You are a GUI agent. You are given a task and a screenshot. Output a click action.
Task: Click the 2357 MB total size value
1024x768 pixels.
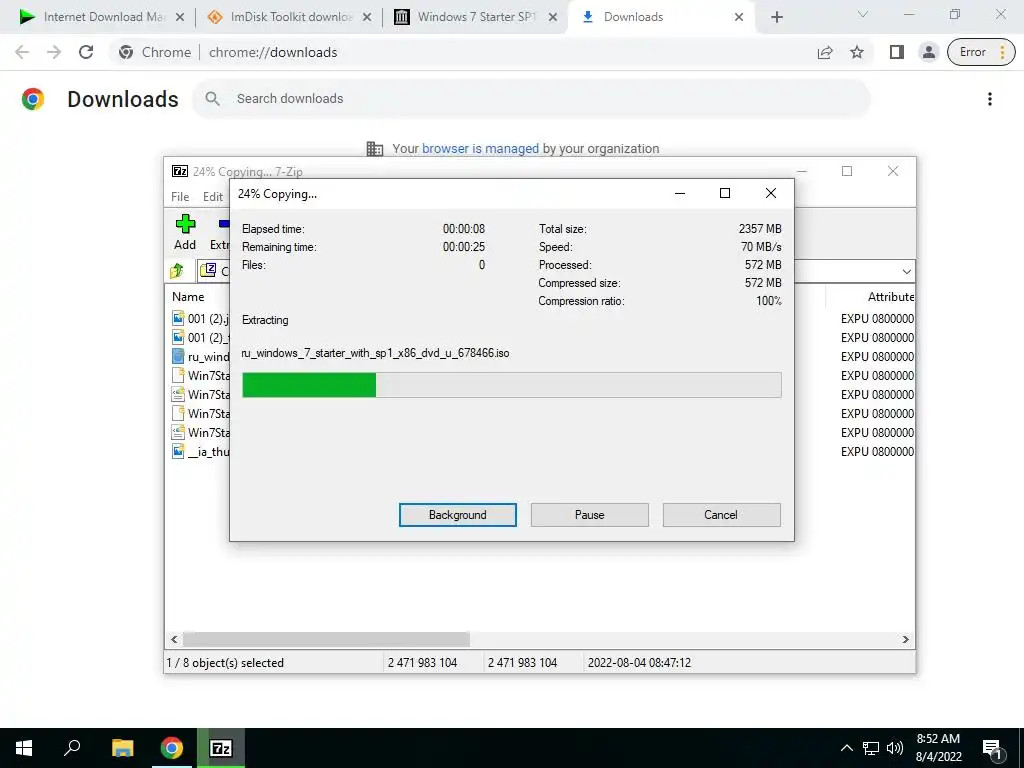tap(760, 229)
